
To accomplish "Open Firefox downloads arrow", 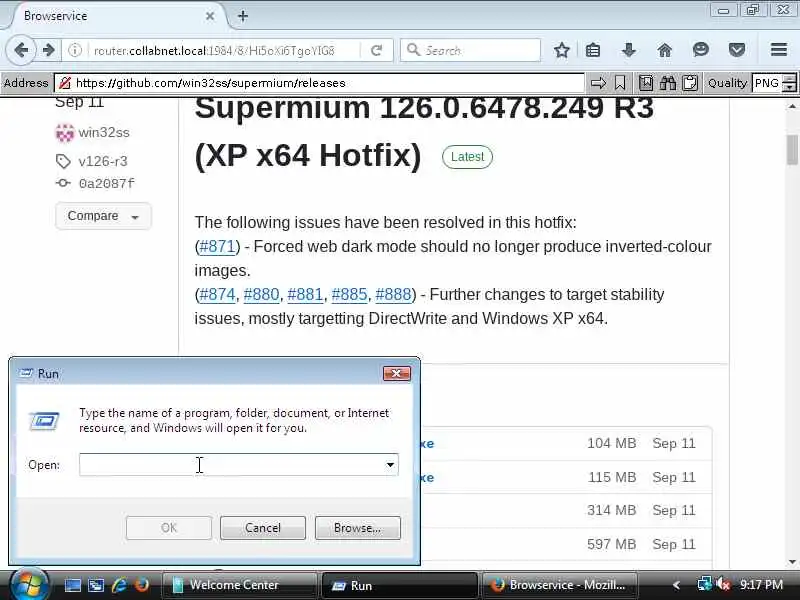I will pos(629,50).
